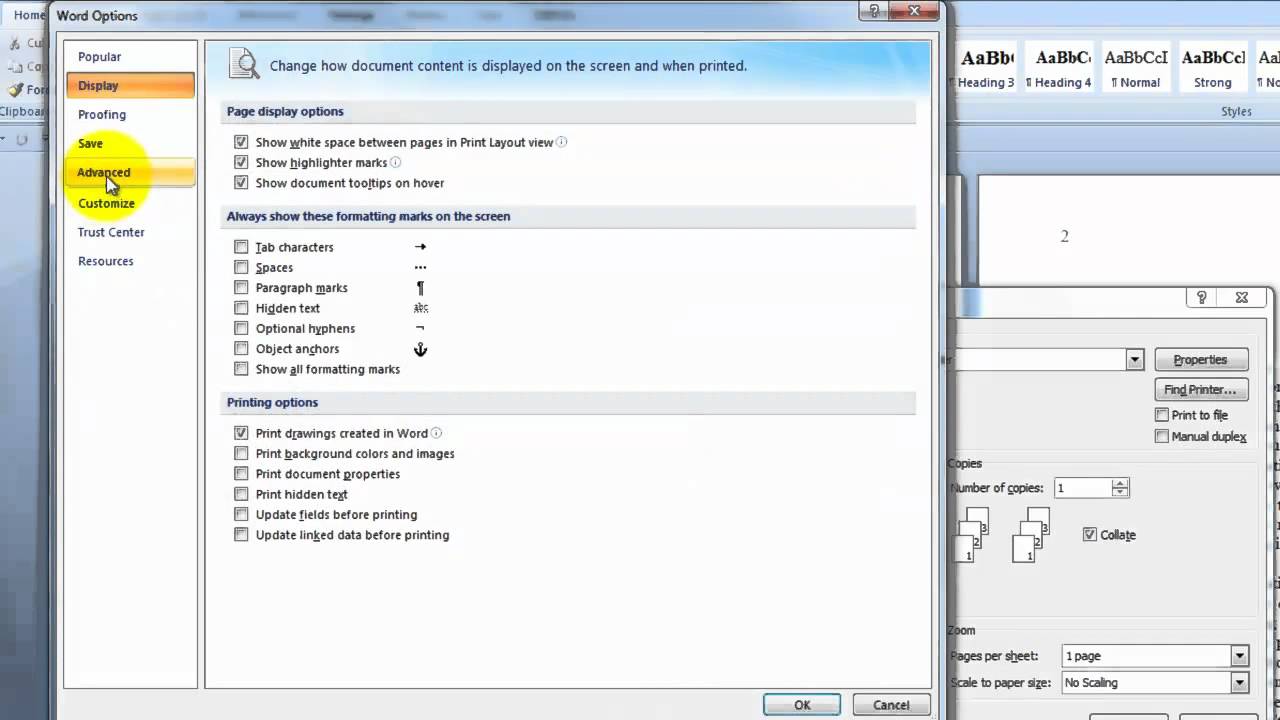Viewport: 1280px width, 720px height.
Task: Select Popular category in Word Options
Action: pyautogui.click(x=131, y=57)
